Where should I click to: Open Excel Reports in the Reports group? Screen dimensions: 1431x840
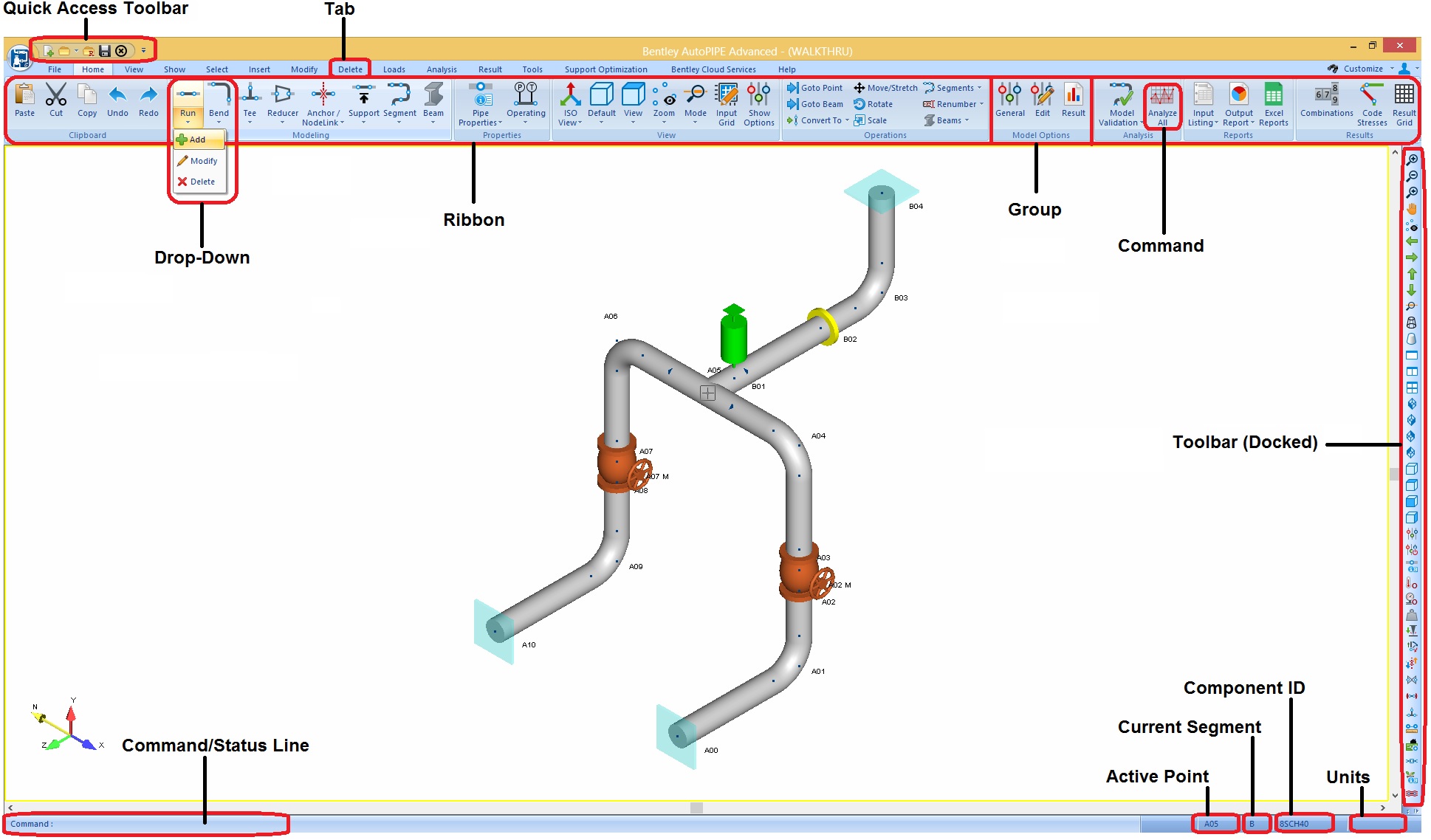[1273, 103]
